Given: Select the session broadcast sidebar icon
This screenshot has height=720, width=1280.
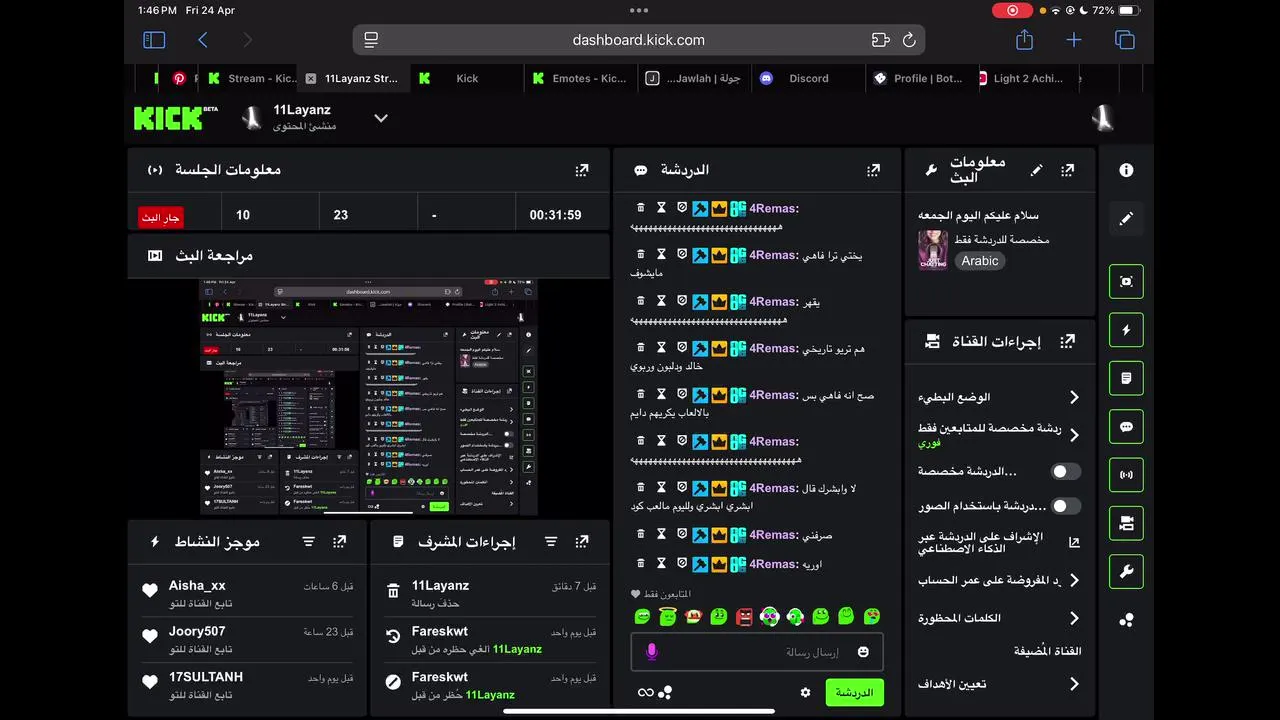Looking at the screenshot, I should click(x=1126, y=475).
